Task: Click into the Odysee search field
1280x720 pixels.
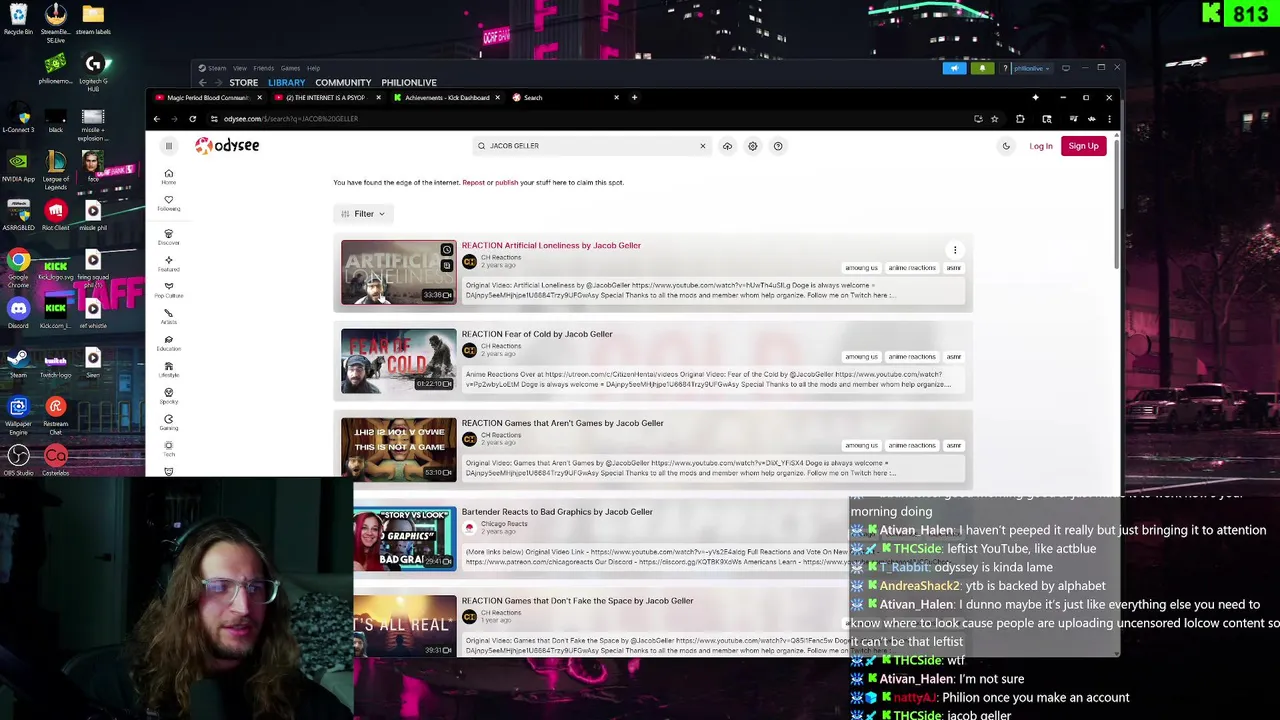Action: point(590,146)
